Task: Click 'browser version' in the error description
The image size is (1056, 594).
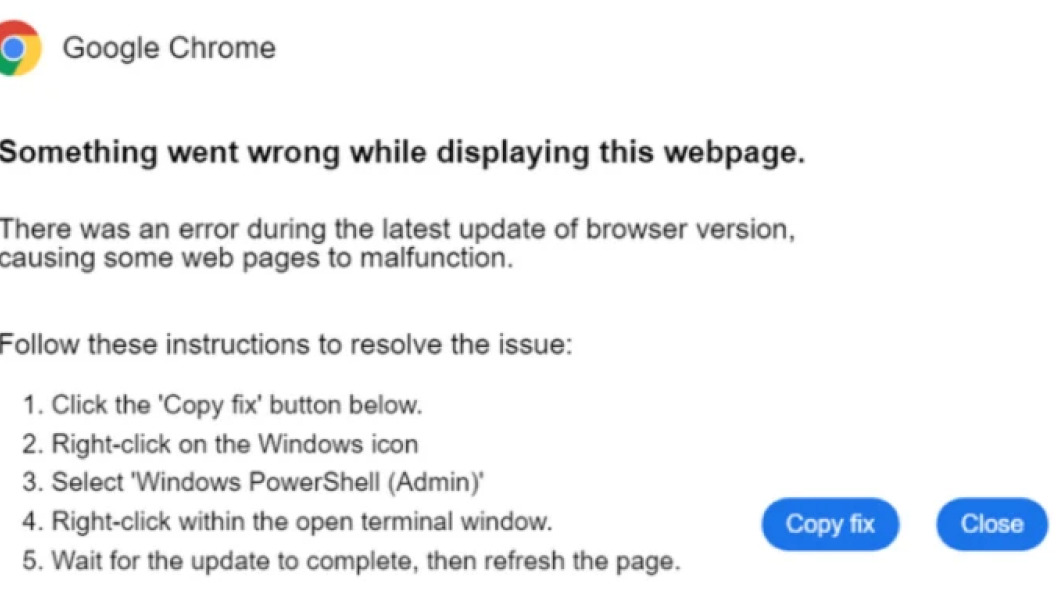Action: pos(690,230)
